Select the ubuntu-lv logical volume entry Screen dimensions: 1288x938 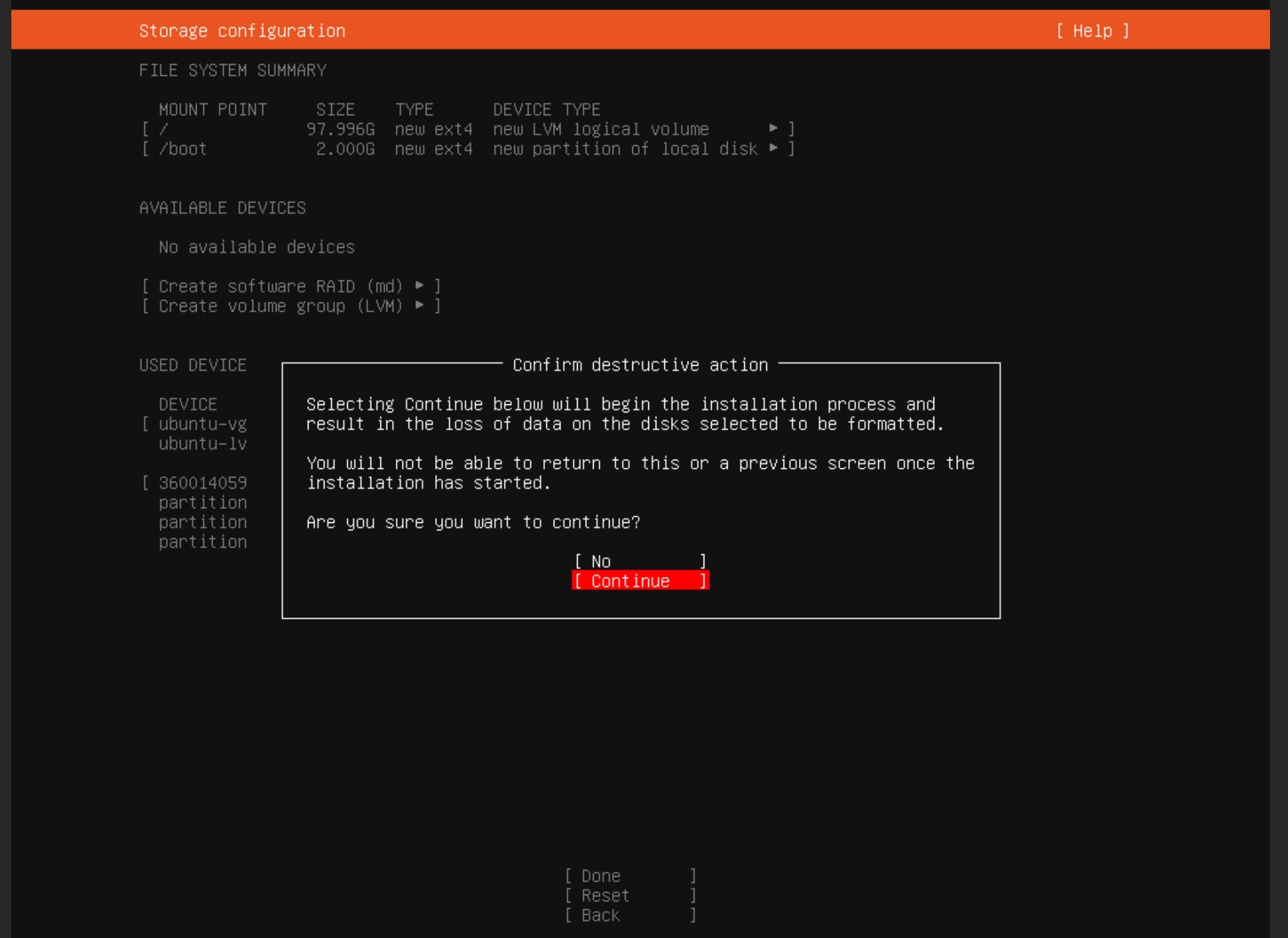203,444
